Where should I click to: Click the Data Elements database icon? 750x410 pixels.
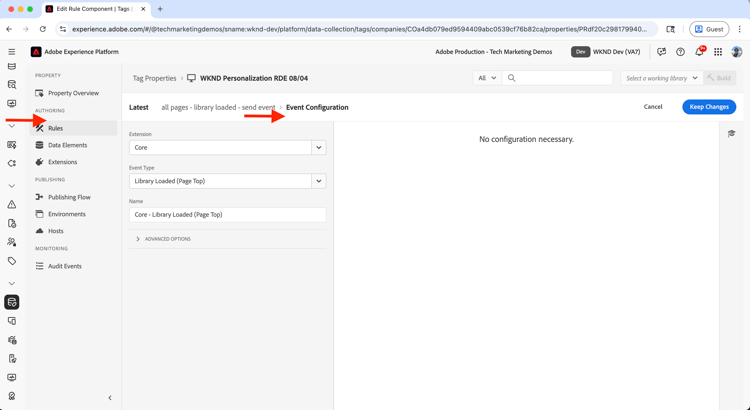point(40,145)
